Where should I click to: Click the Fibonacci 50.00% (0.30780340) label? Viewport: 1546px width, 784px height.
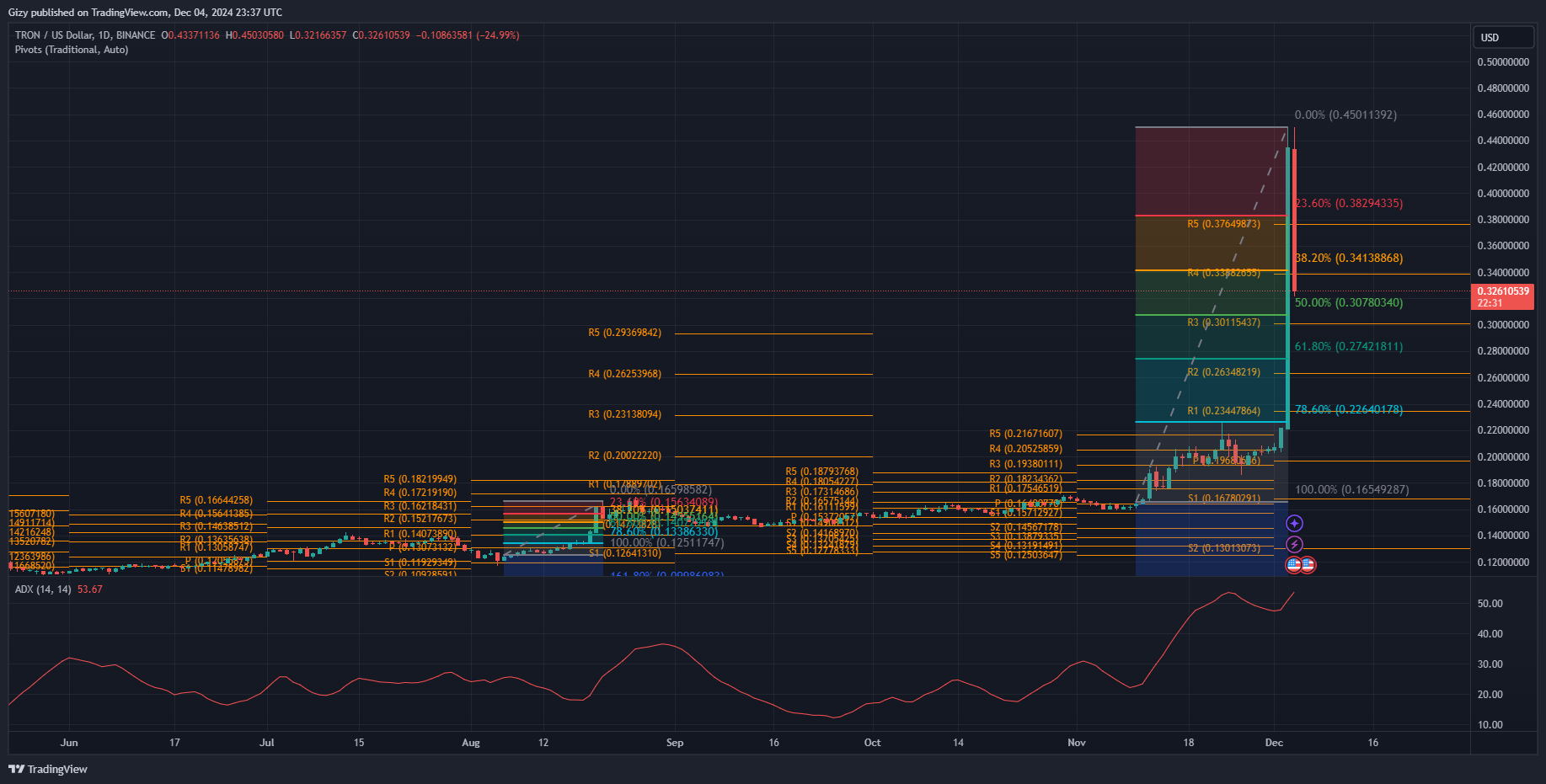1349,303
